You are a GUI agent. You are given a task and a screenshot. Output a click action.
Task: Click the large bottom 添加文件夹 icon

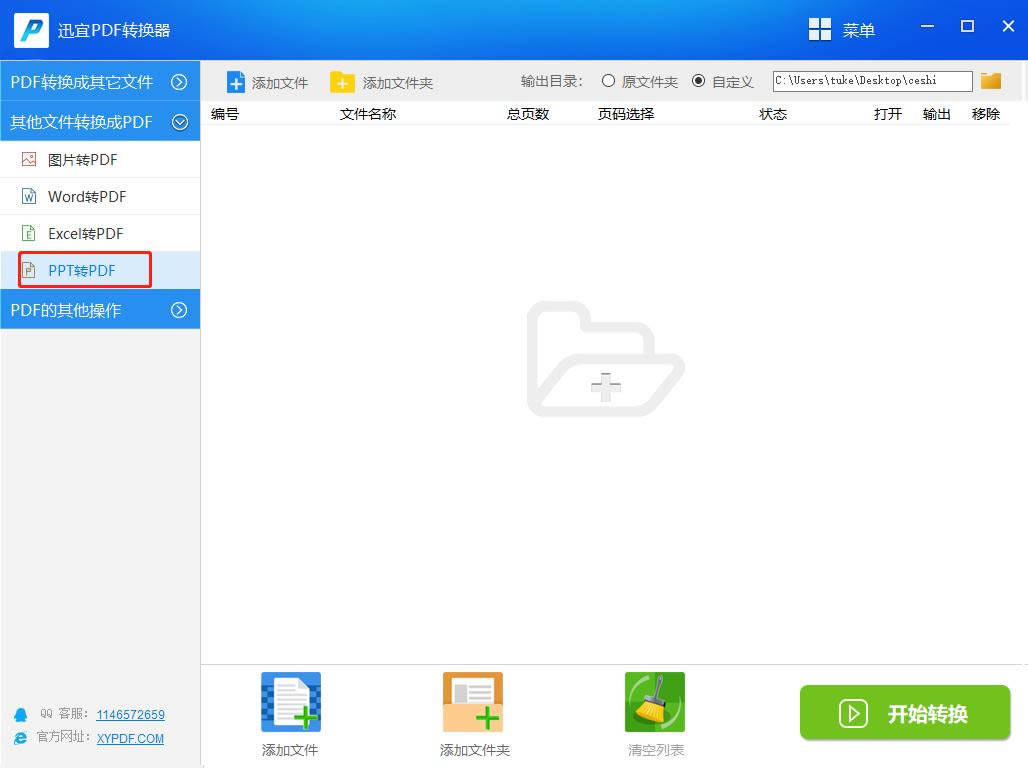click(473, 702)
